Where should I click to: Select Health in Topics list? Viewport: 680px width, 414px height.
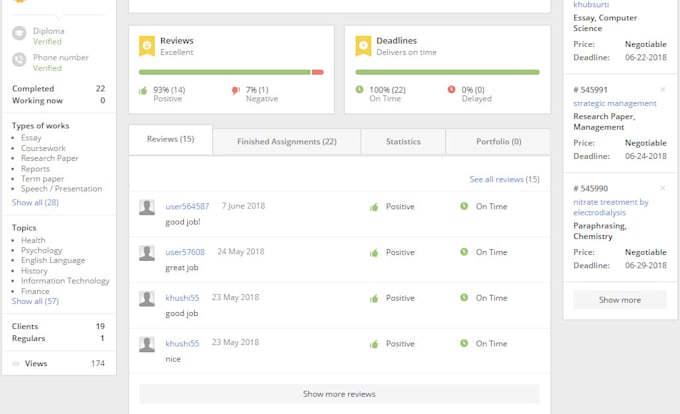(x=33, y=240)
